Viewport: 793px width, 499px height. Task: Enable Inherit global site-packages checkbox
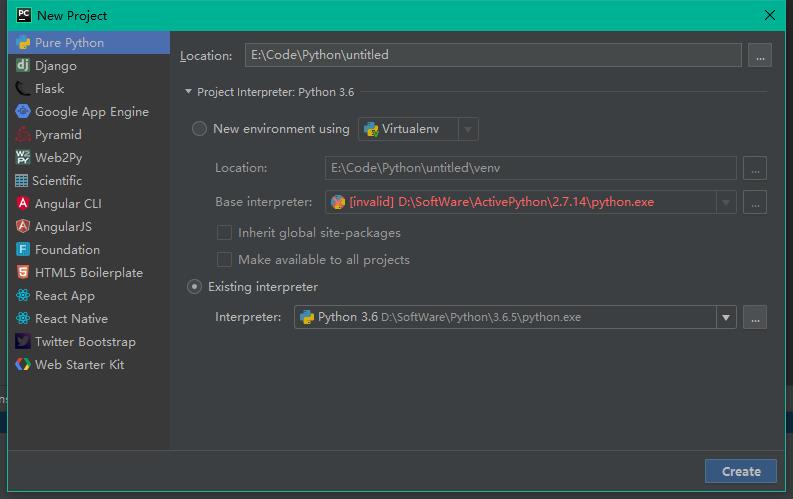point(224,233)
